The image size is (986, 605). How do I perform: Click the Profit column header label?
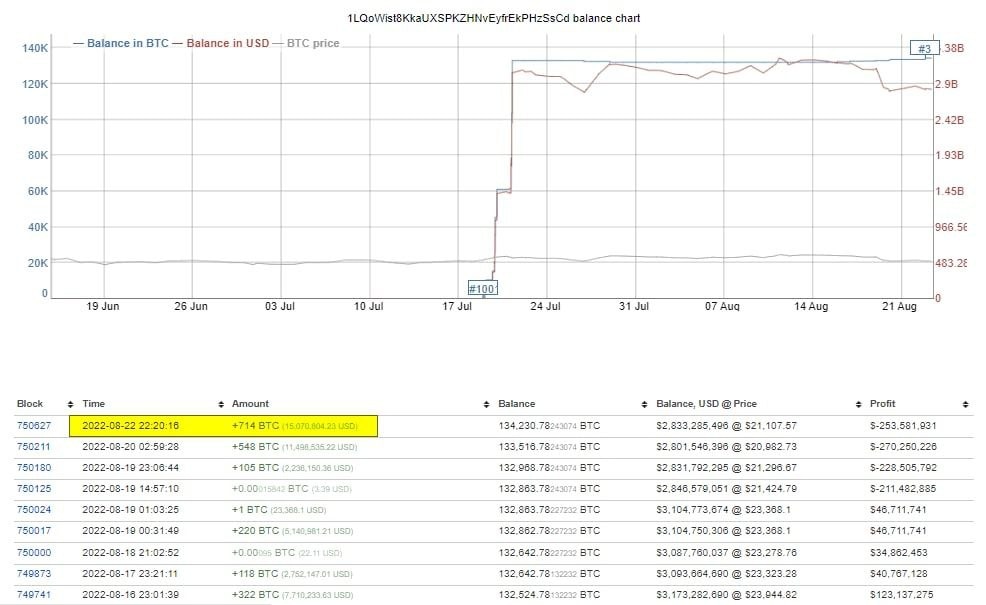pos(883,404)
